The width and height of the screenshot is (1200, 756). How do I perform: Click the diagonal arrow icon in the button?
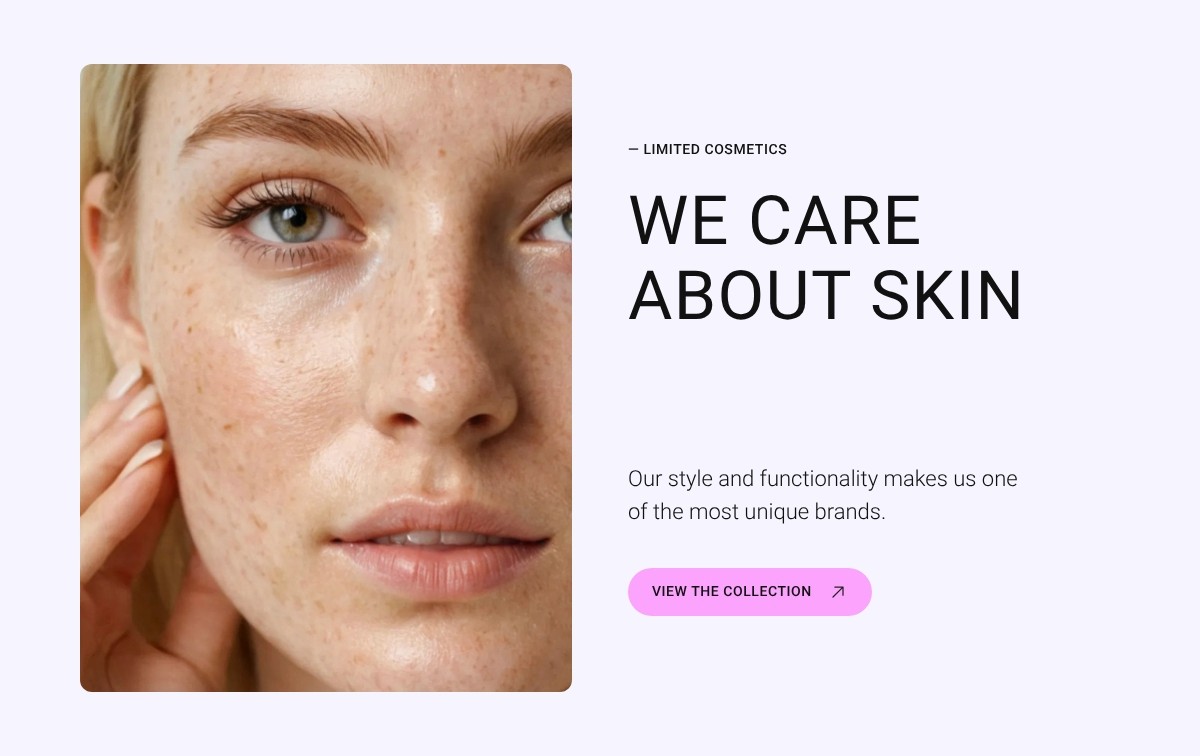click(838, 592)
